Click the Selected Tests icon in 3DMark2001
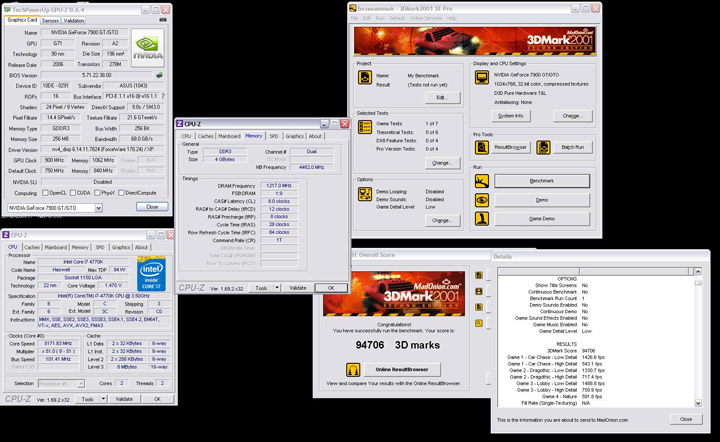This screenshot has height=442, width=720. [x=365, y=127]
